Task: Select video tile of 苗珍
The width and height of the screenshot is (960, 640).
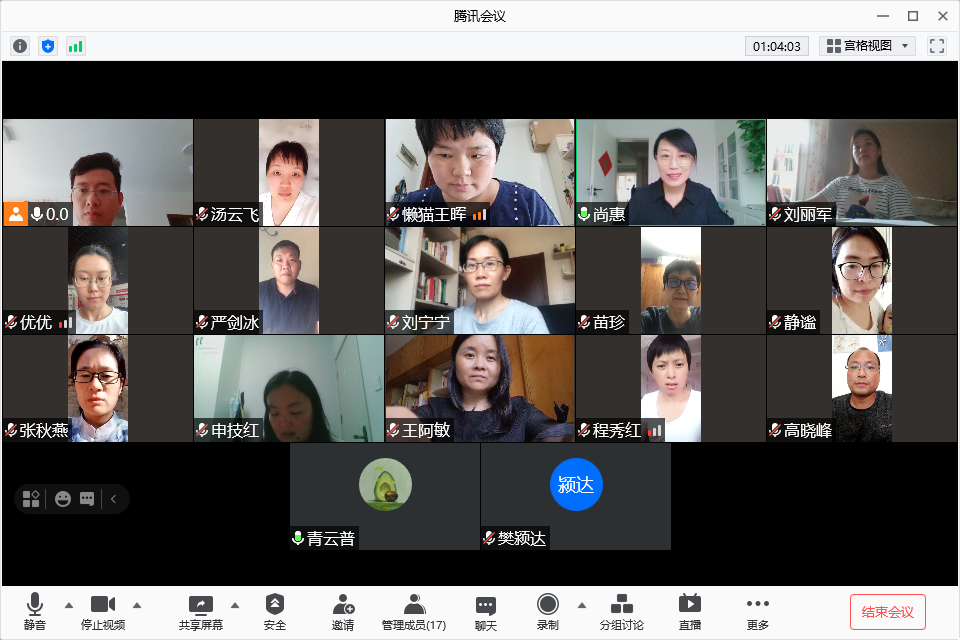Action: (x=670, y=280)
